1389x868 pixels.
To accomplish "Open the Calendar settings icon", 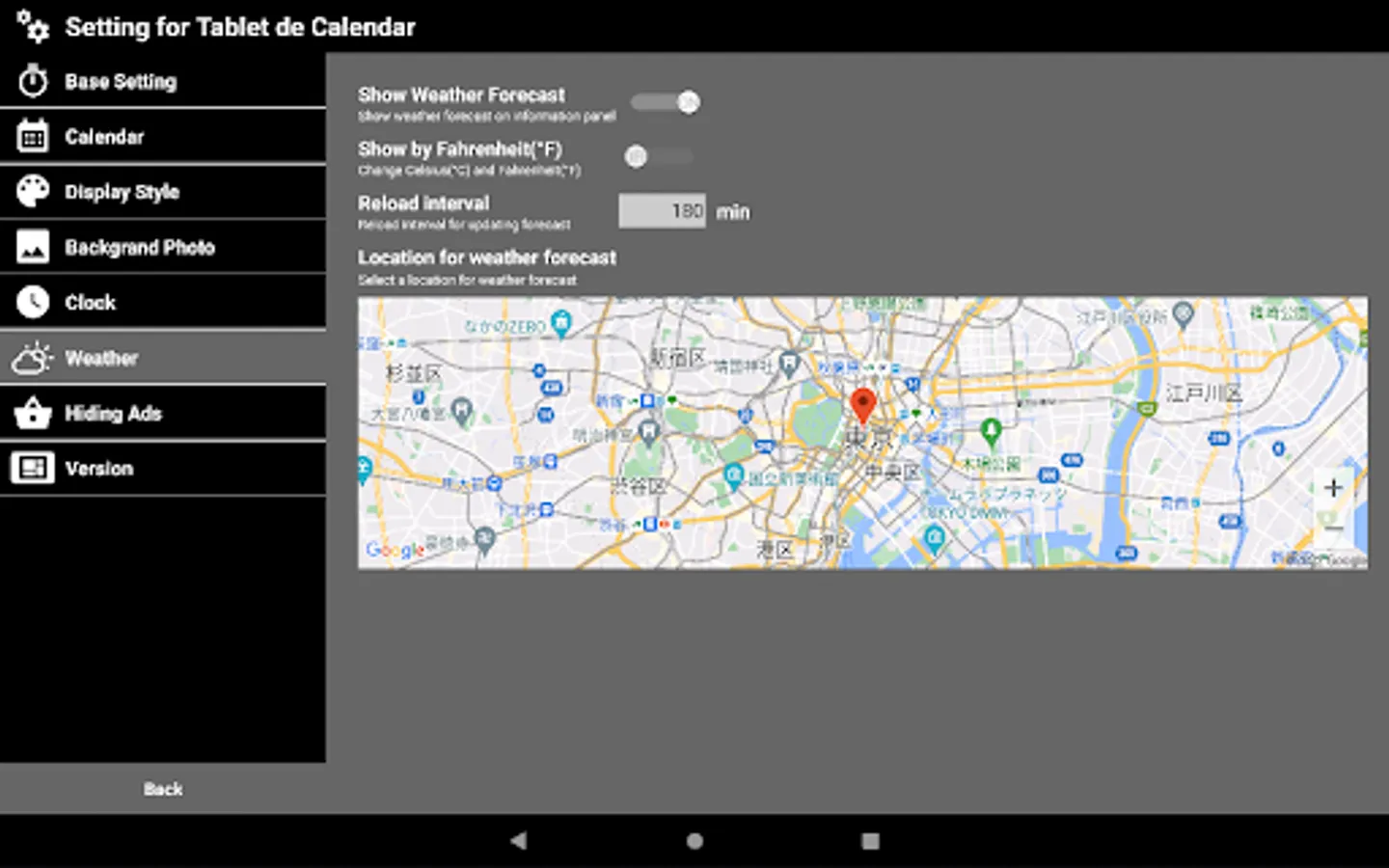I will 34,136.
